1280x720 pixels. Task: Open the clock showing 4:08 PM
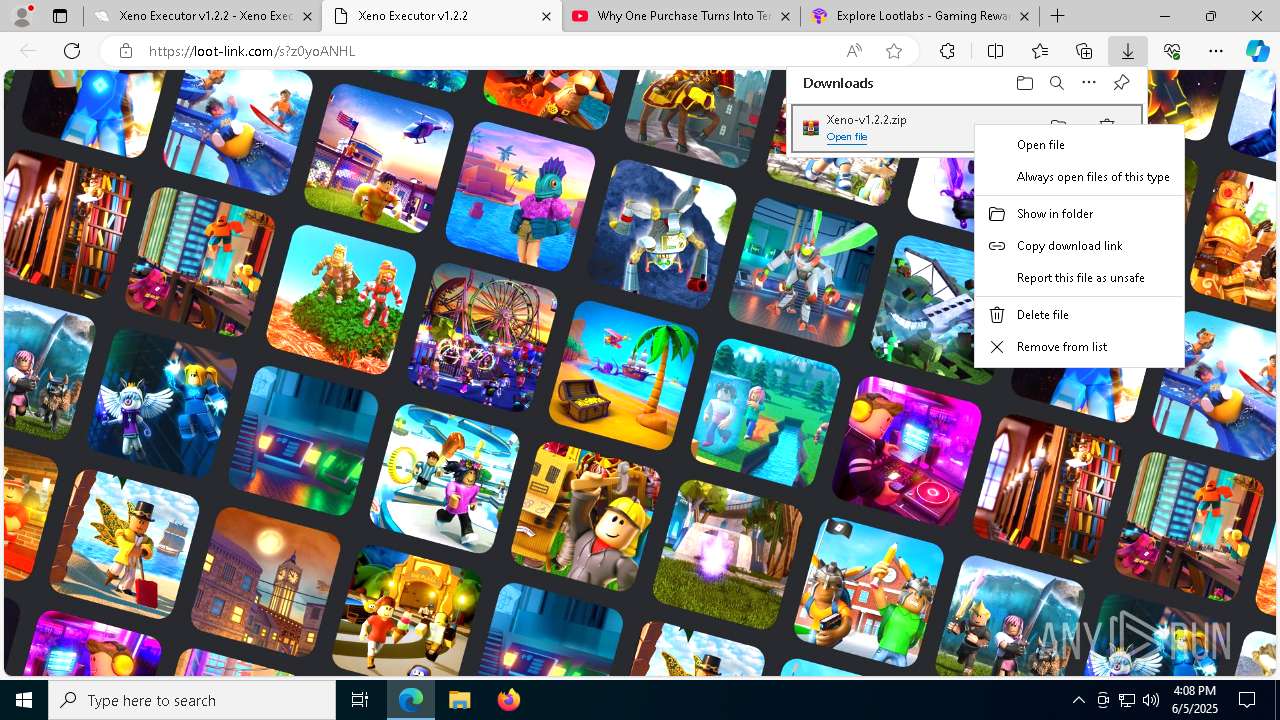point(1194,700)
